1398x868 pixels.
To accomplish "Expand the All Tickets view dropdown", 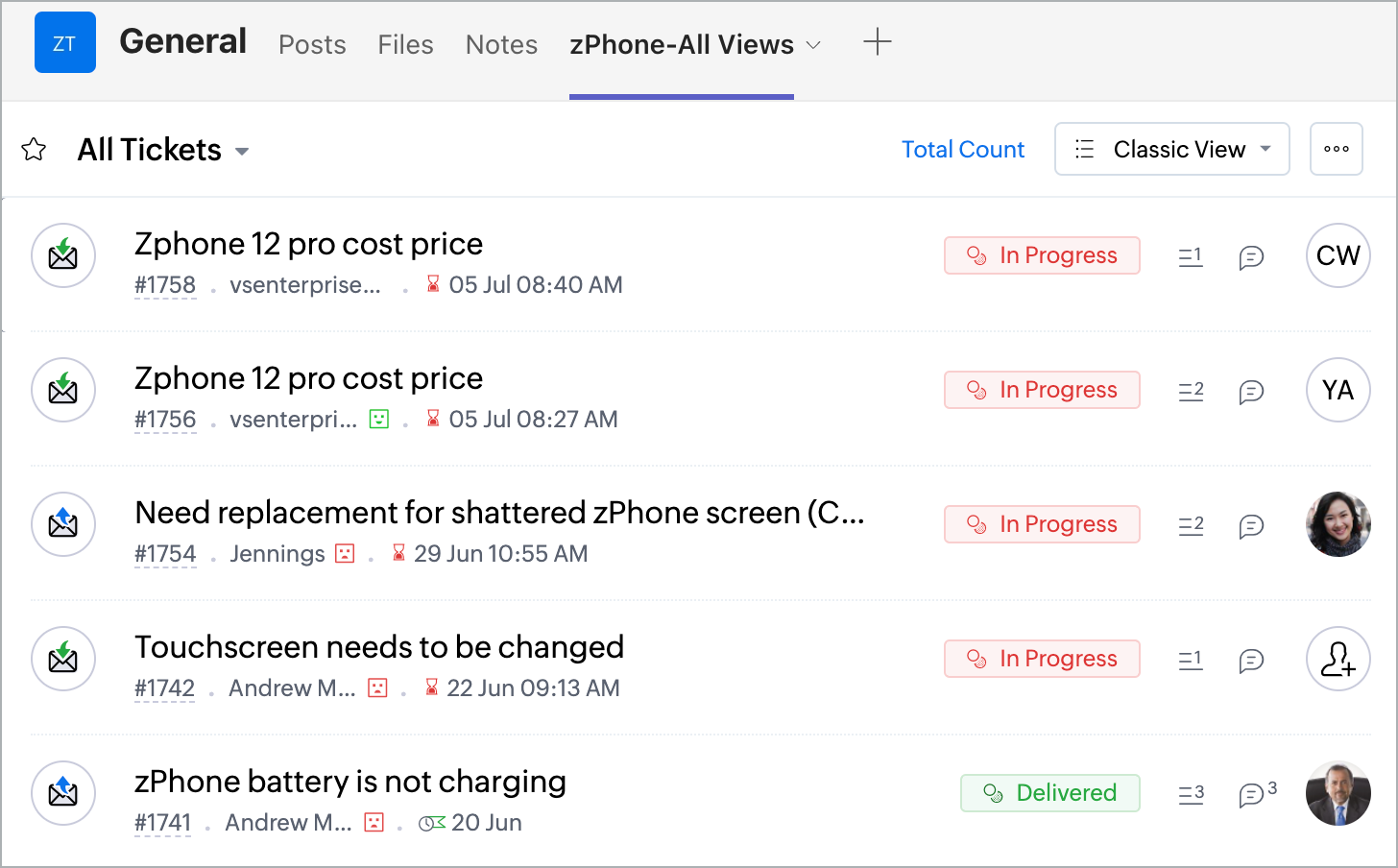I will tap(242, 151).
